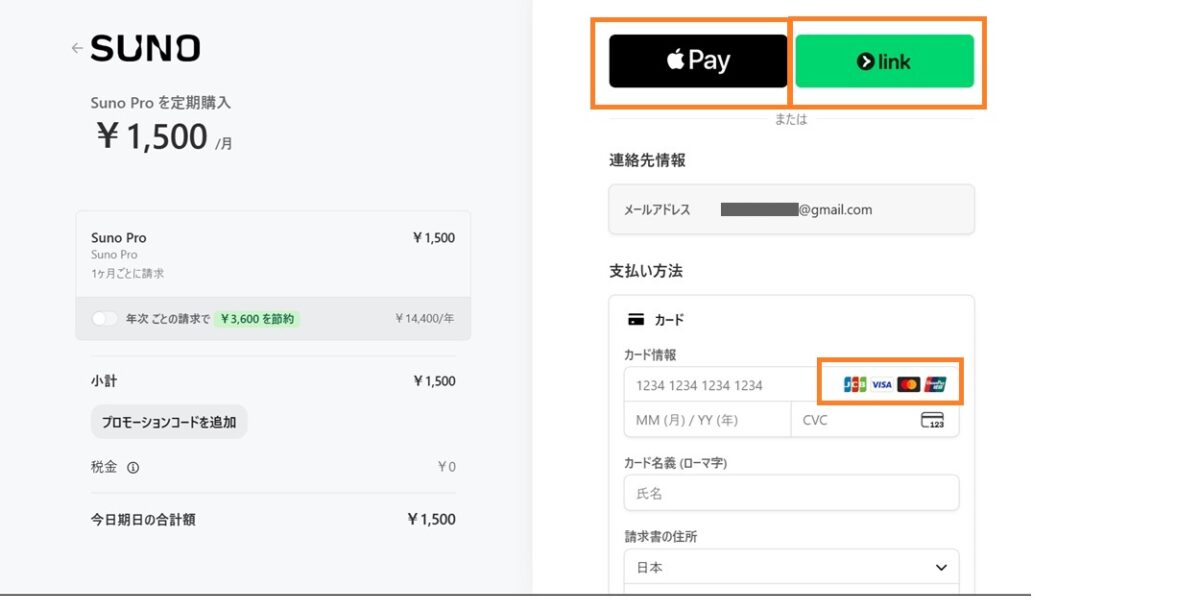Click the SUNO logo

point(145,48)
